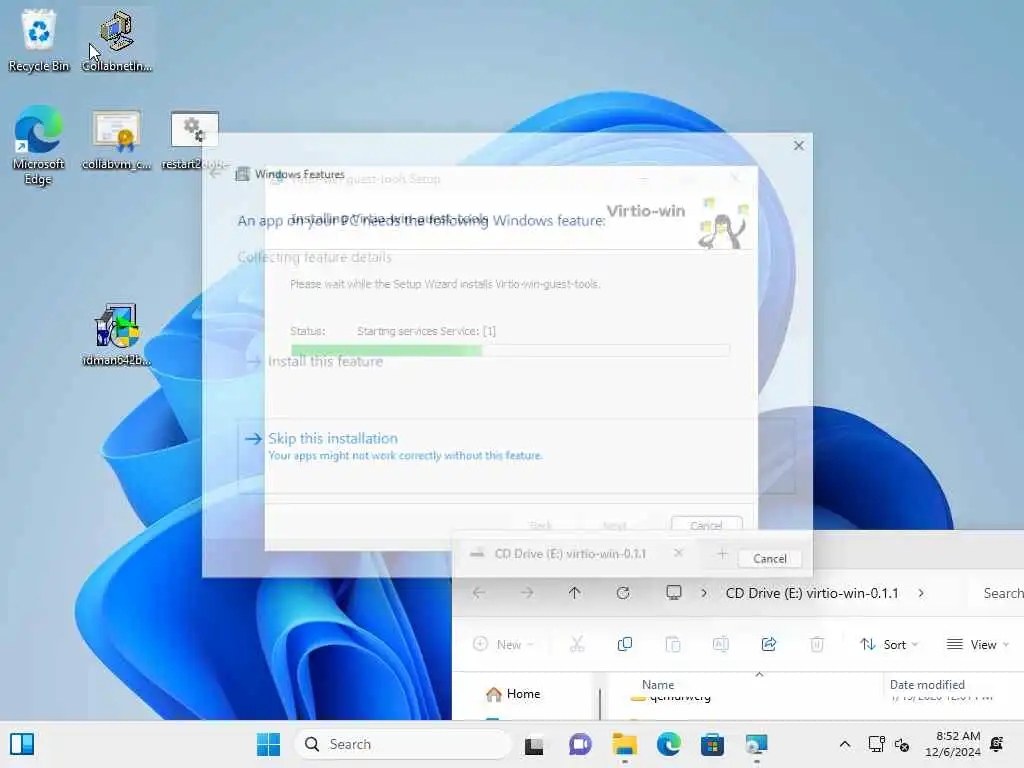Expand chevron before CD Drive breadcrumb

coord(704,593)
